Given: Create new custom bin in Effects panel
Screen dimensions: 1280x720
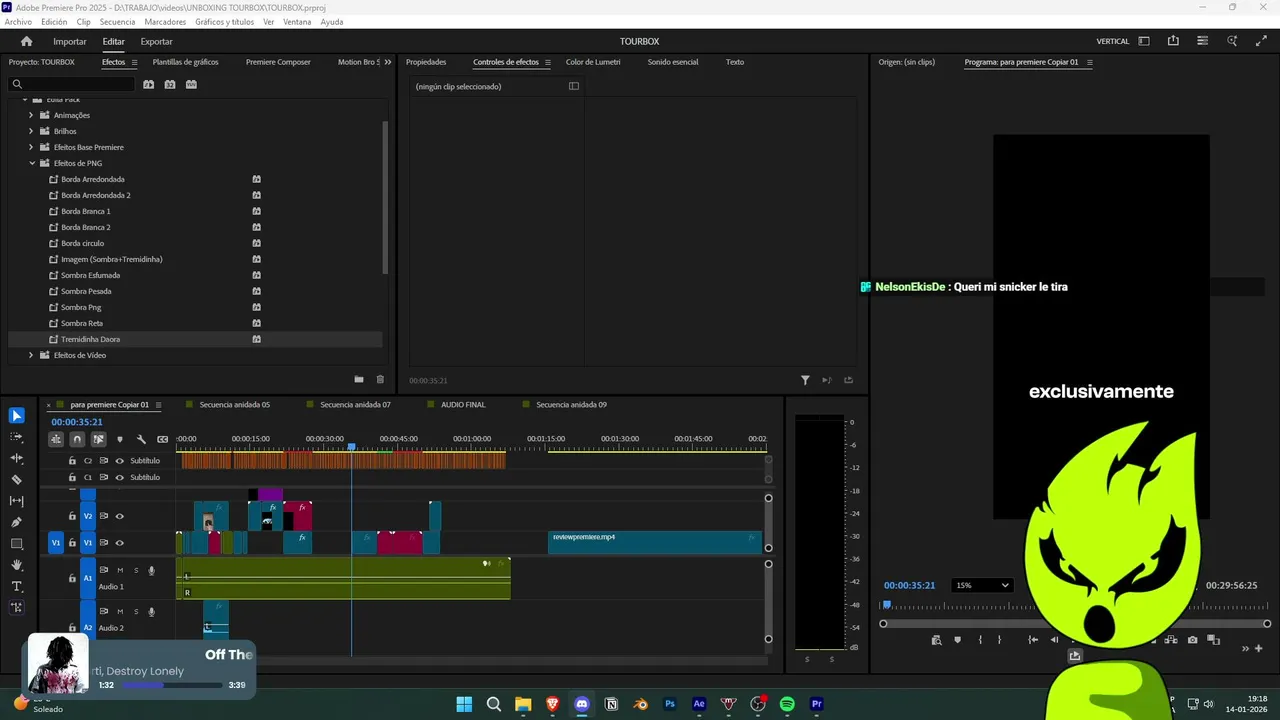Looking at the screenshot, I should pyautogui.click(x=359, y=380).
